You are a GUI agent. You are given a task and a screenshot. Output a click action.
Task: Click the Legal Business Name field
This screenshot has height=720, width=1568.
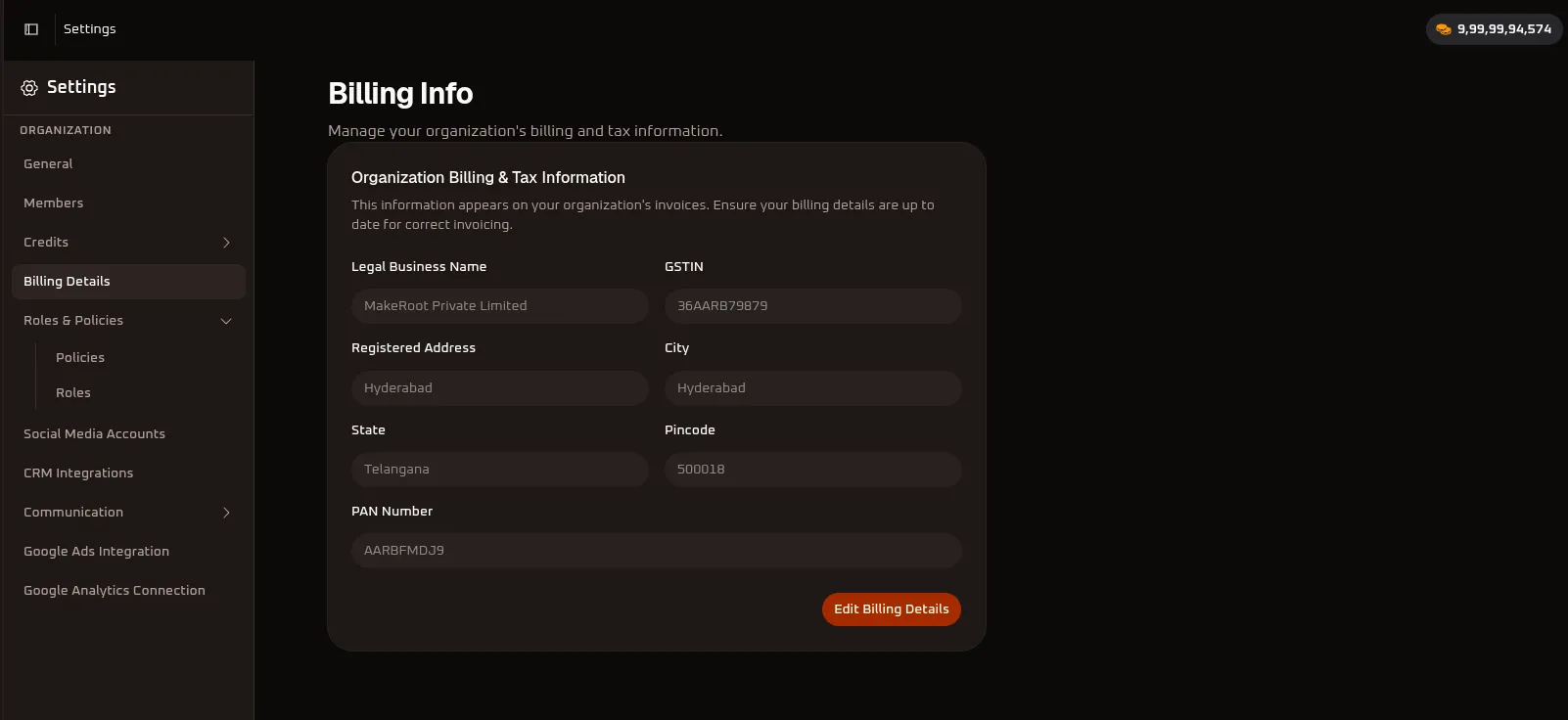500,306
